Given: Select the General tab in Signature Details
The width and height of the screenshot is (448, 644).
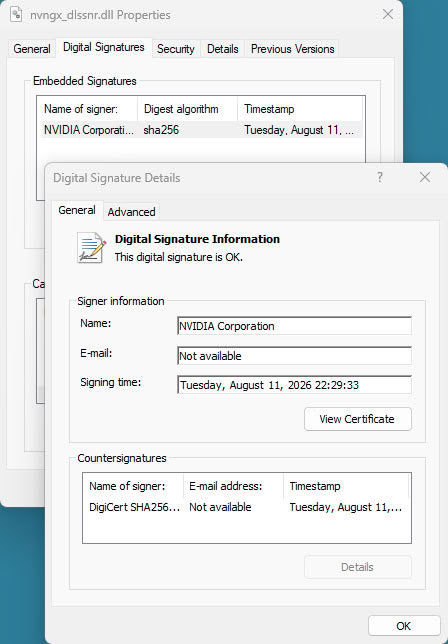Looking at the screenshot, I should click(77, 210).
